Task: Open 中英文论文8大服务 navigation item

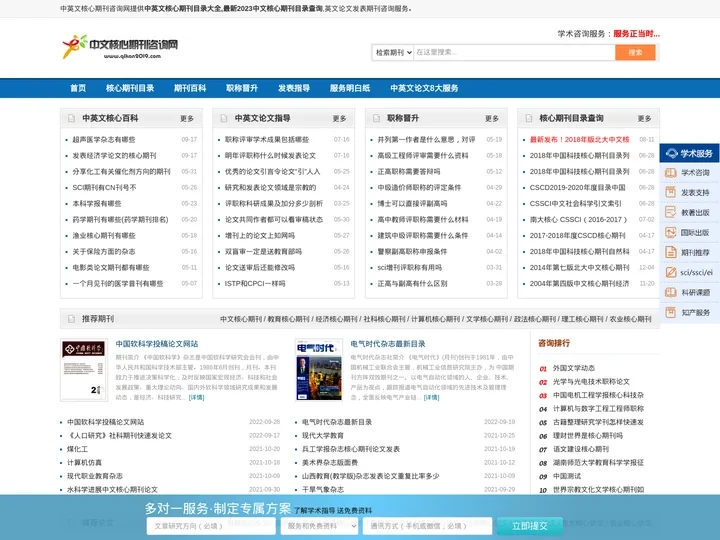Action: tap(424, 88)
